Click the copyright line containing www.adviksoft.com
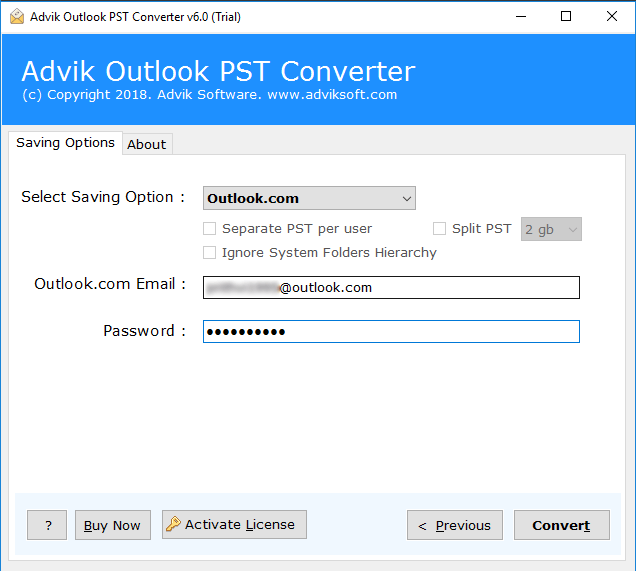 click(x=210, y=95)
